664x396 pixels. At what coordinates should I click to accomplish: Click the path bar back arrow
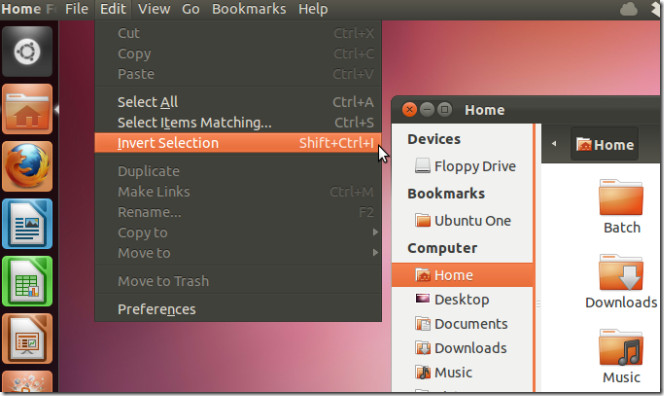(x=554, y=144)
